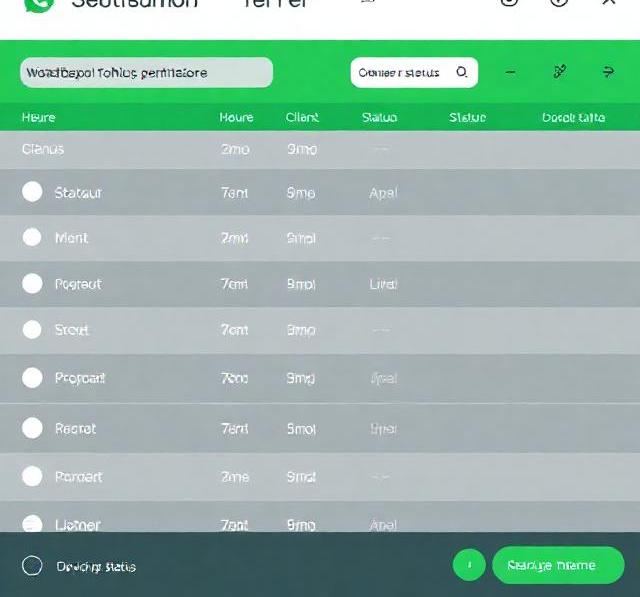640x597 pixels.
Task: Select the radio circle beside Liatner
Action: click(32, 524)
